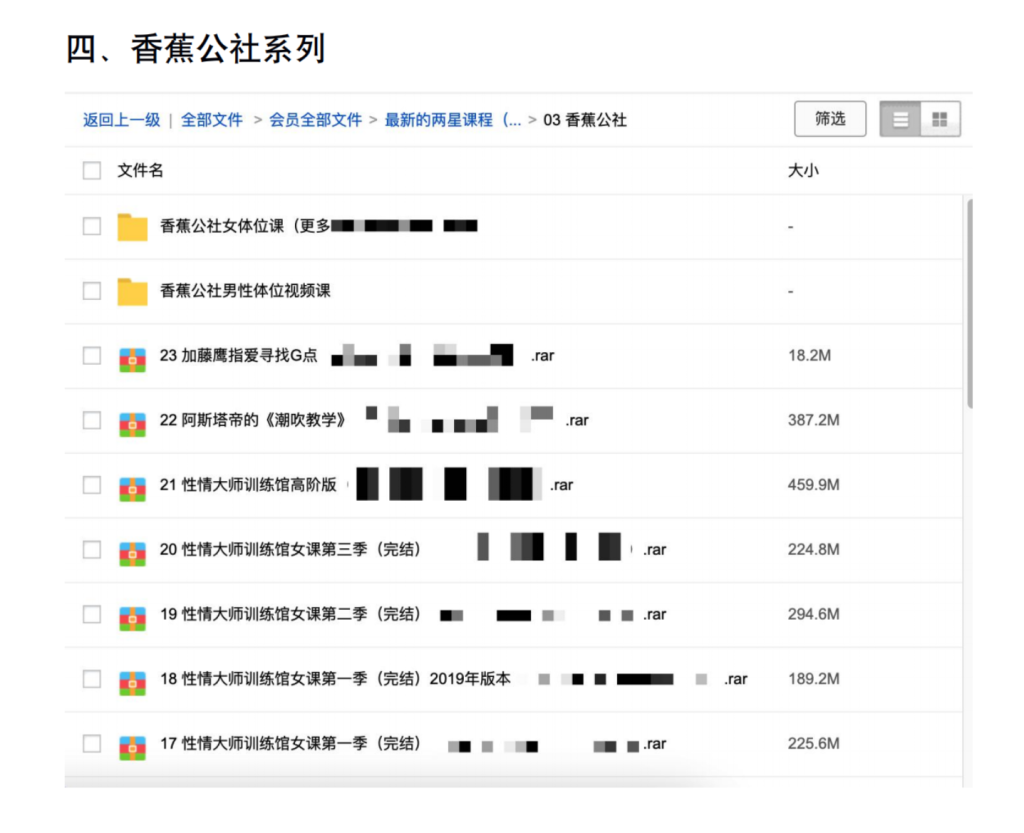
Task: Select checkbox for file 17 第一季(完结)
Action: pyautogui.click(x=92, y=744)
